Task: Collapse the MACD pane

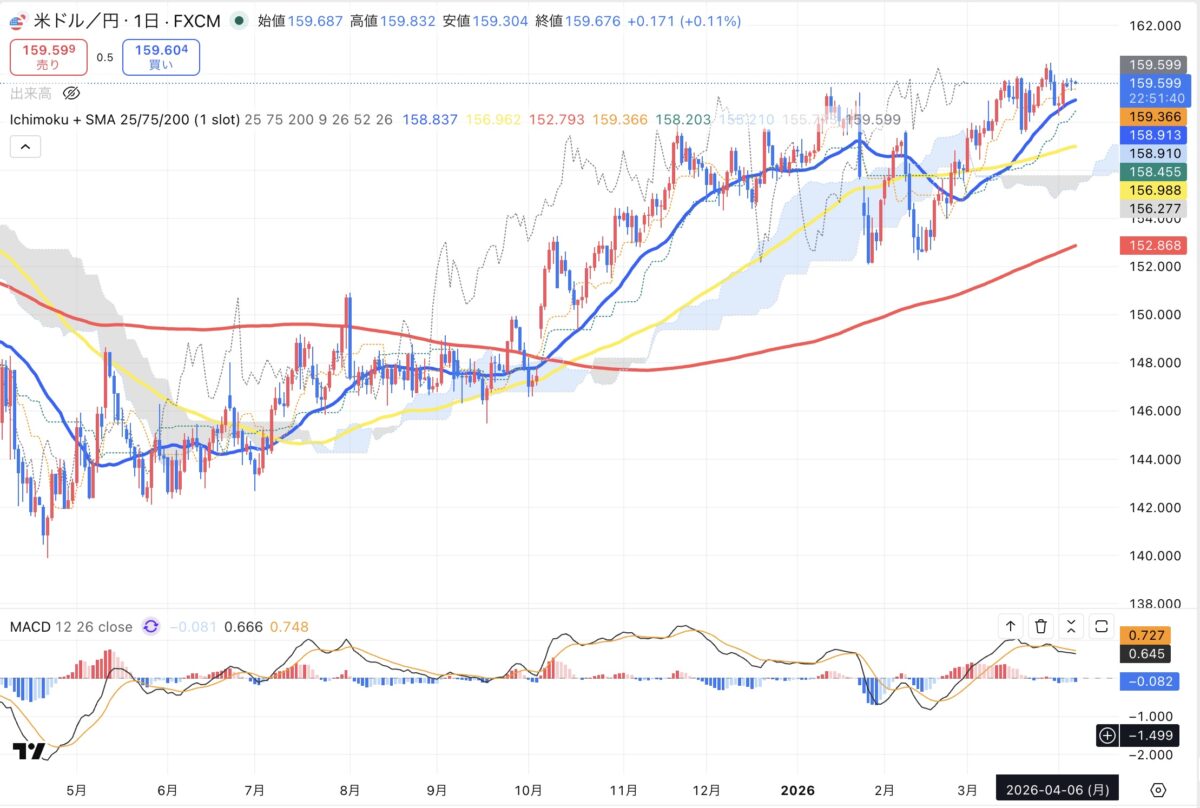Action: pyautogui.click(x=1071, y=626)
